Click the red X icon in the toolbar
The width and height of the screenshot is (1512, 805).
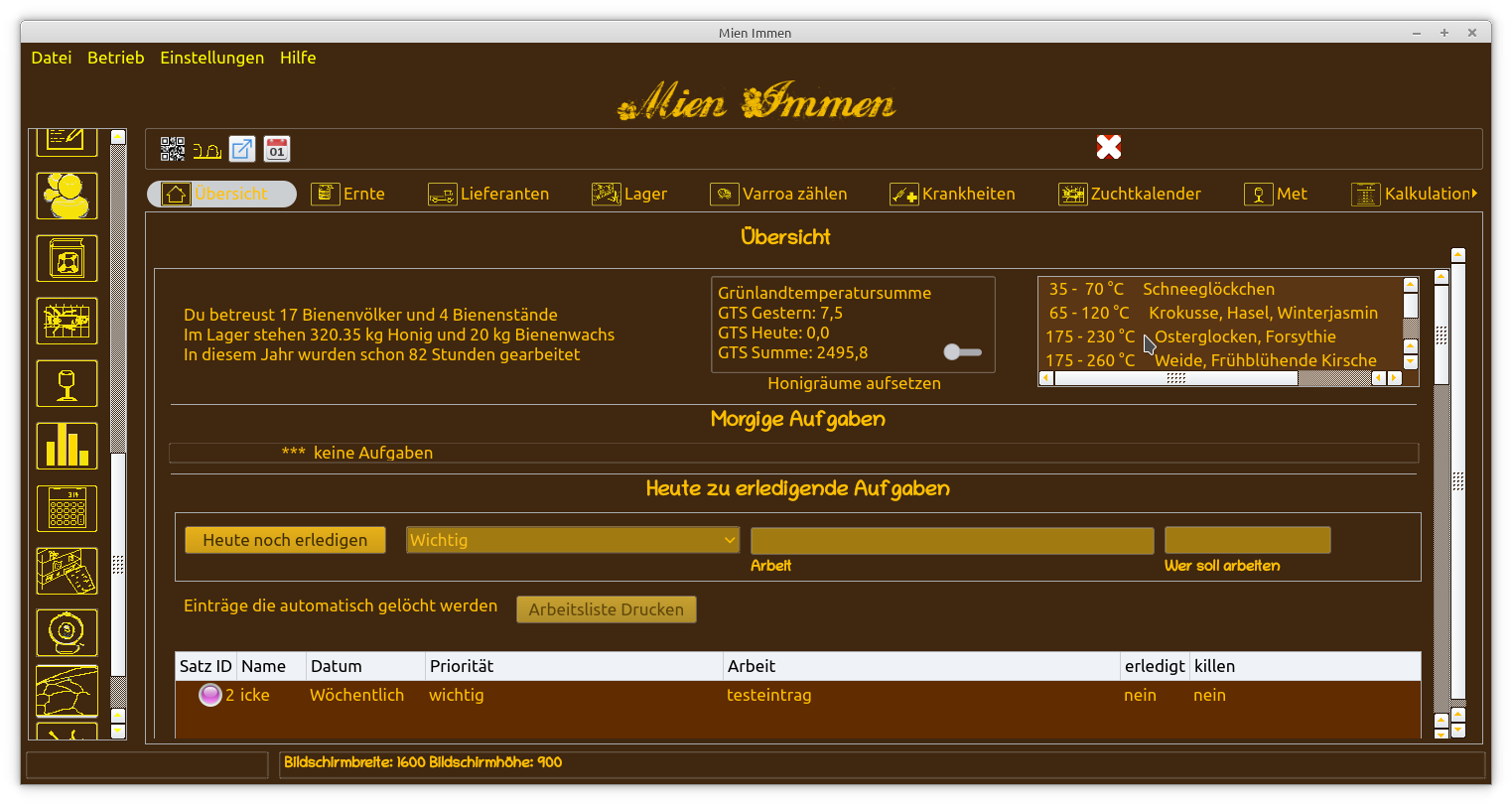1109,146
